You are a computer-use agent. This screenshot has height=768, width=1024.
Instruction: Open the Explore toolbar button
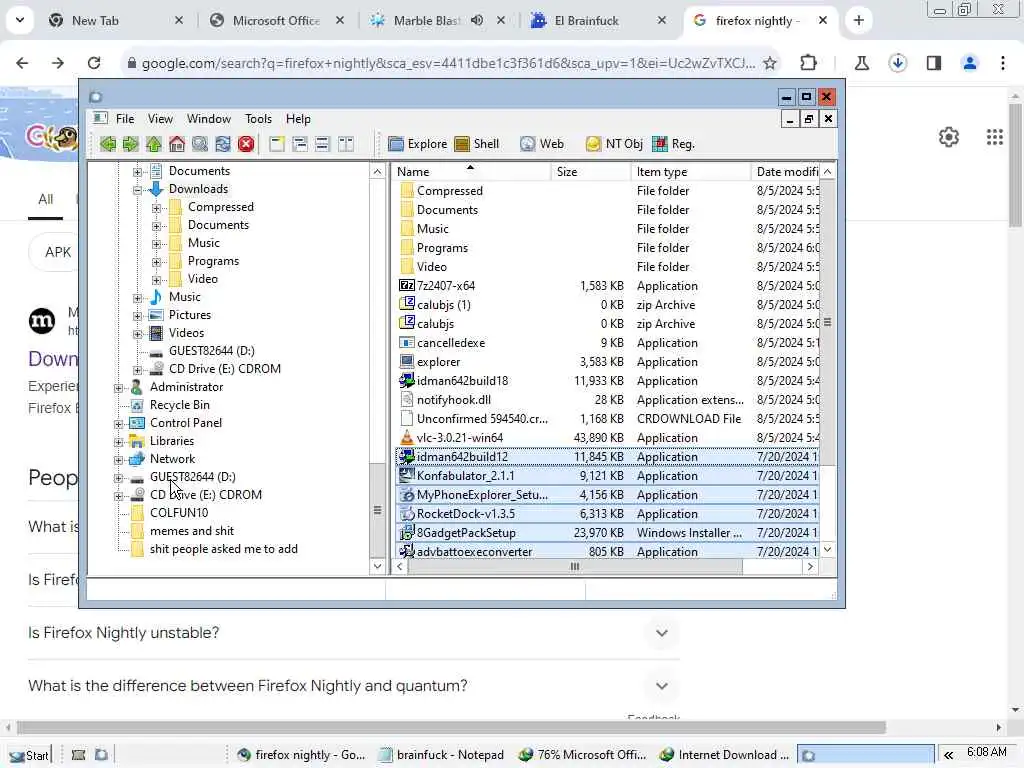coord(417,144)
